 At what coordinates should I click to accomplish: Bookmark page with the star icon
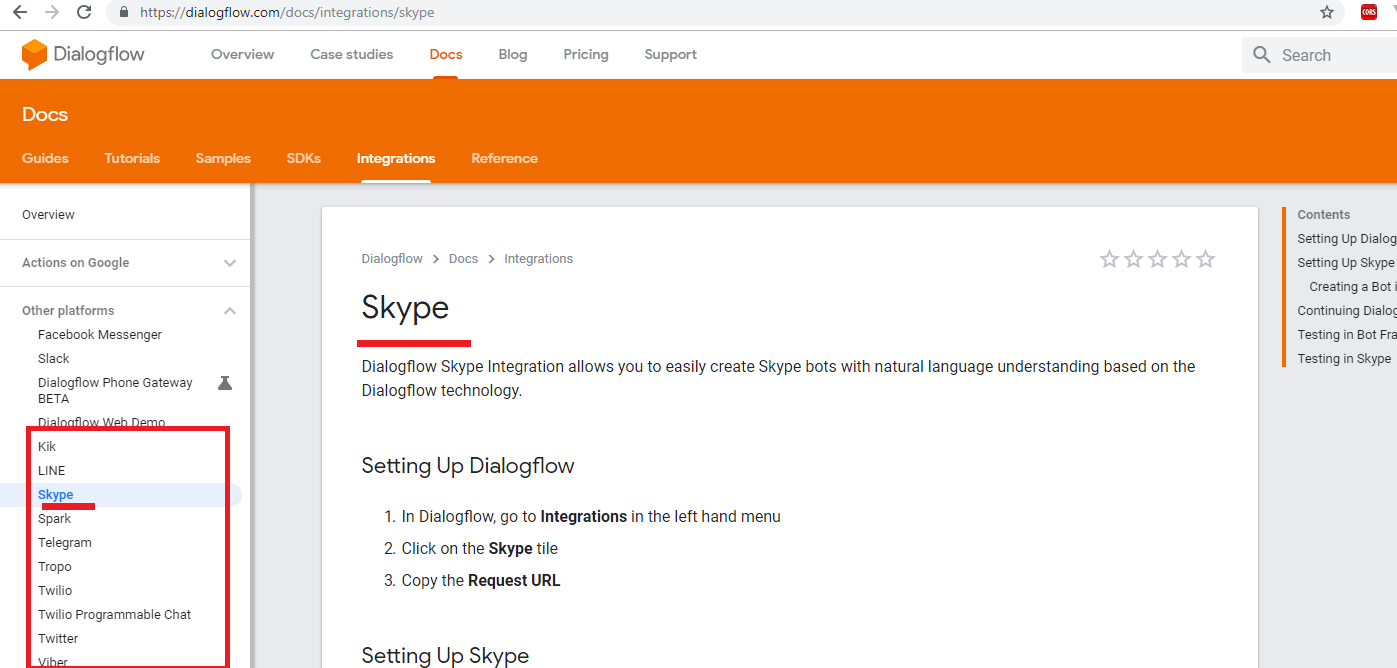pyautogui.click(x=1327, y=13)
